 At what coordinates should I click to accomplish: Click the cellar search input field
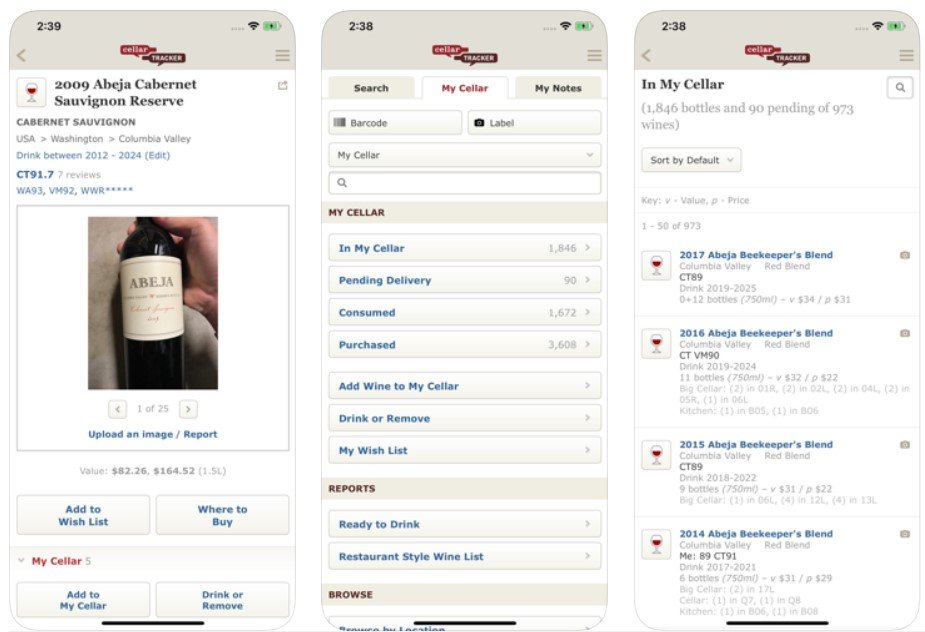[465, 183]
